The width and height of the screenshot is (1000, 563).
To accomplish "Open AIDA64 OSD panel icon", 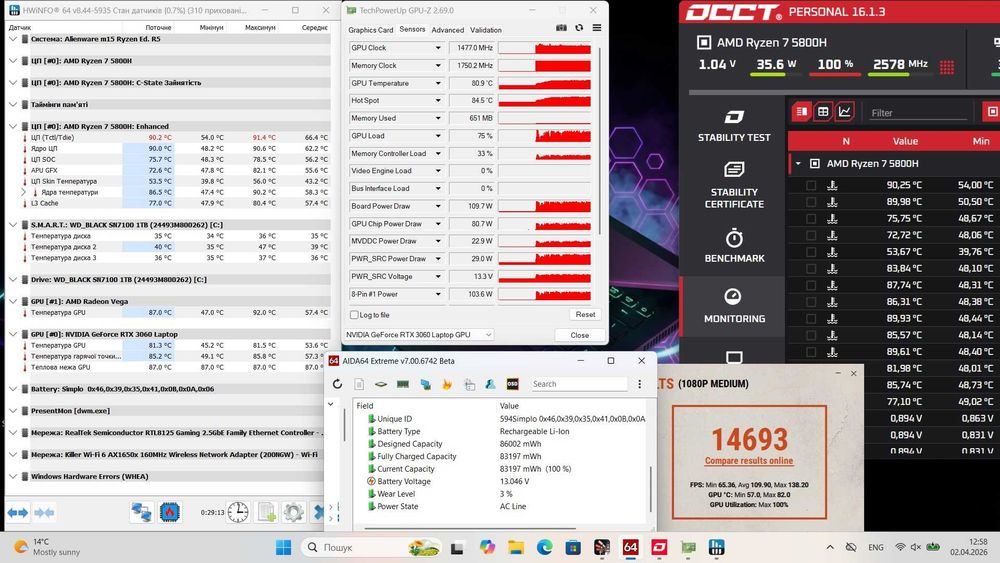I will tap(512, 384).
